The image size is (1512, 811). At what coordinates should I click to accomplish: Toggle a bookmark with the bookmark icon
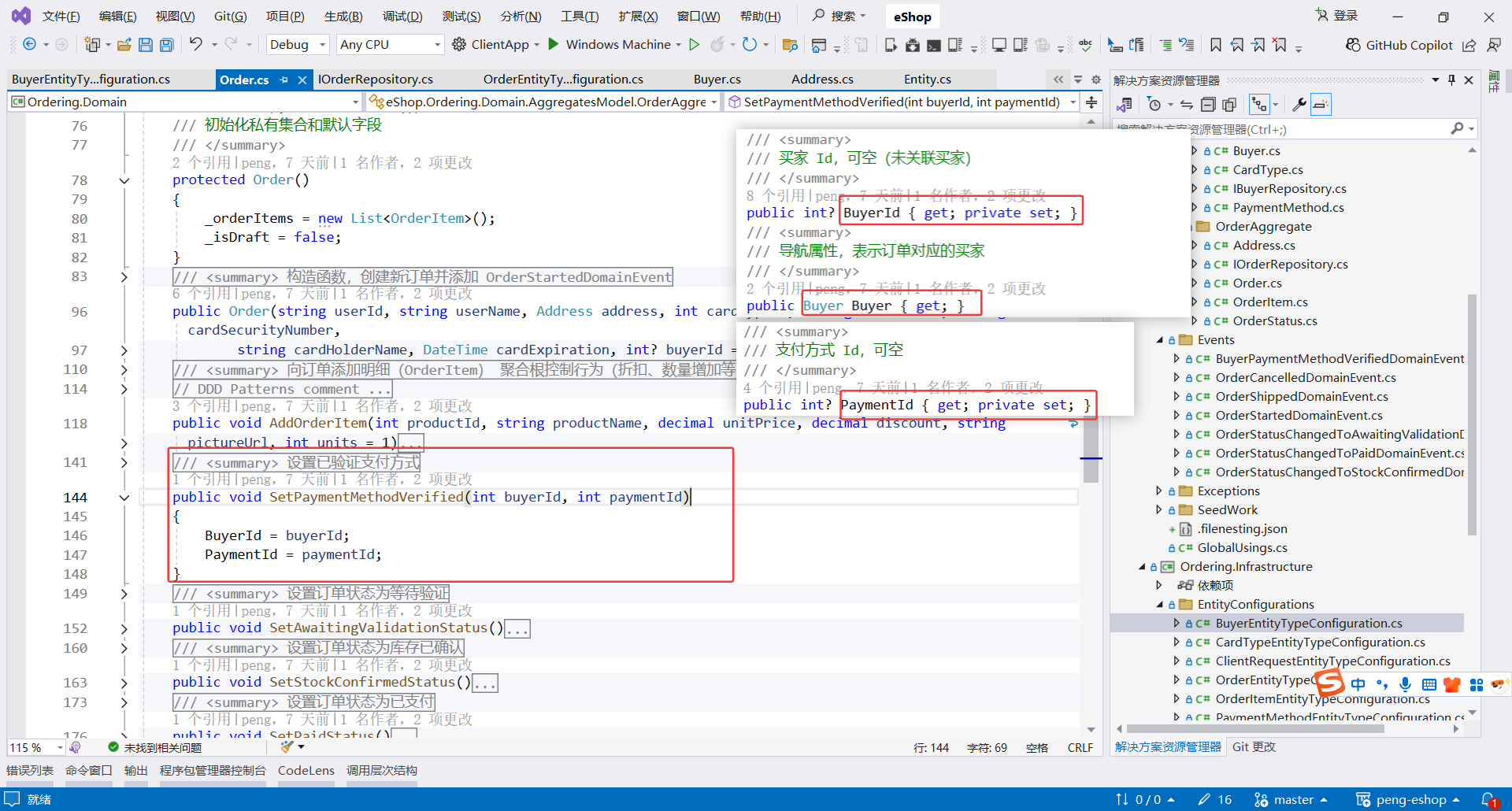[1216, 45]
